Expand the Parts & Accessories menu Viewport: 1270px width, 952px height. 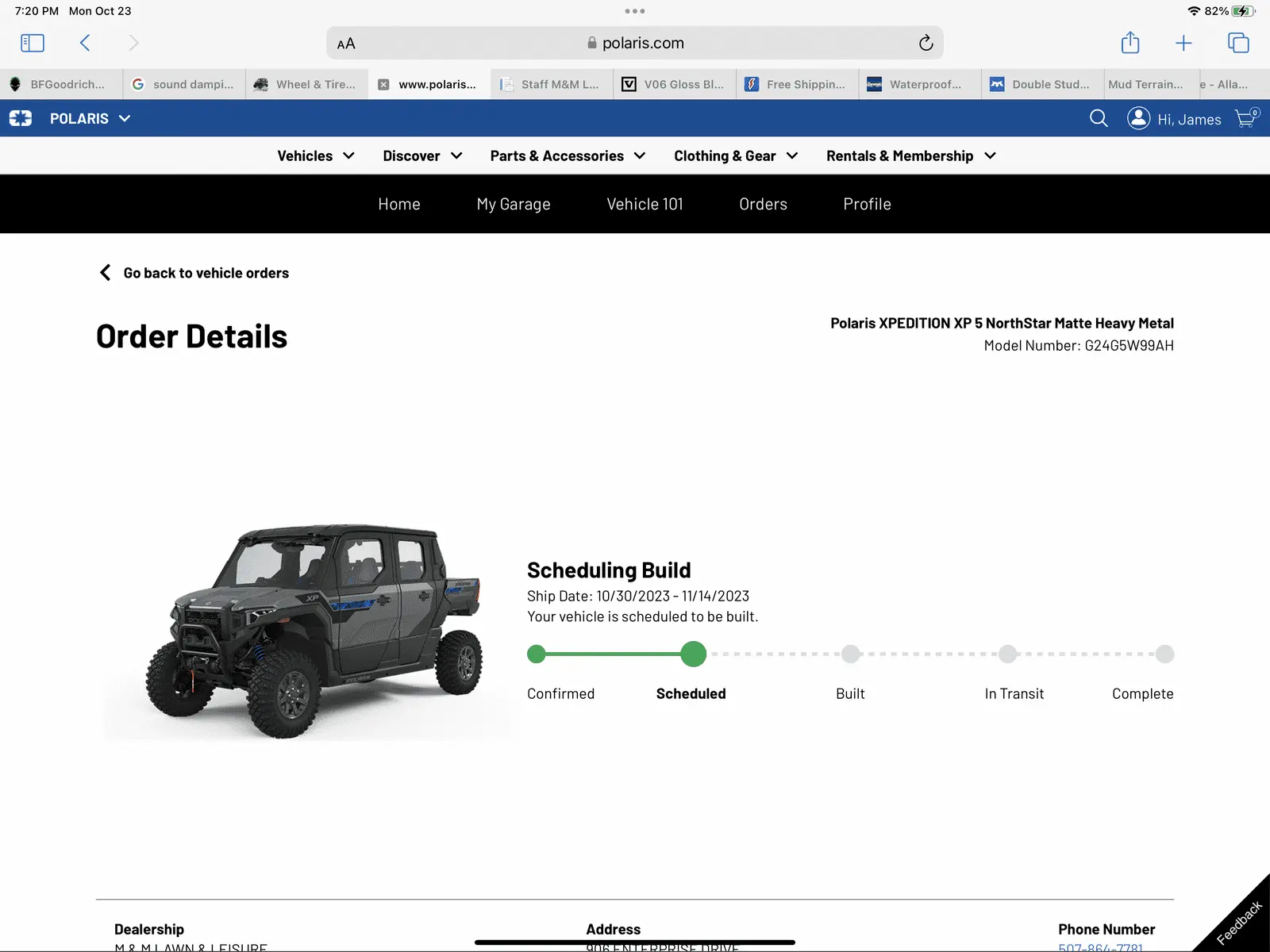568,155
